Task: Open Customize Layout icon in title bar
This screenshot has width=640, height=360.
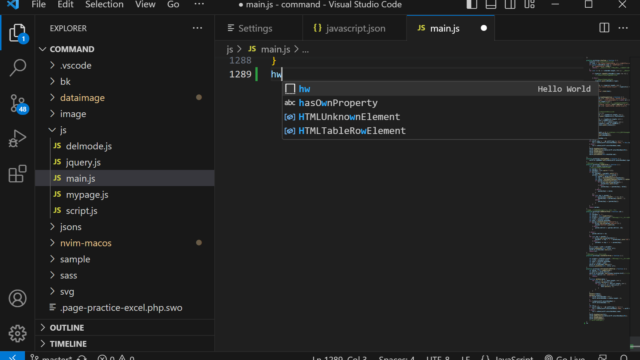Action: 529,4
